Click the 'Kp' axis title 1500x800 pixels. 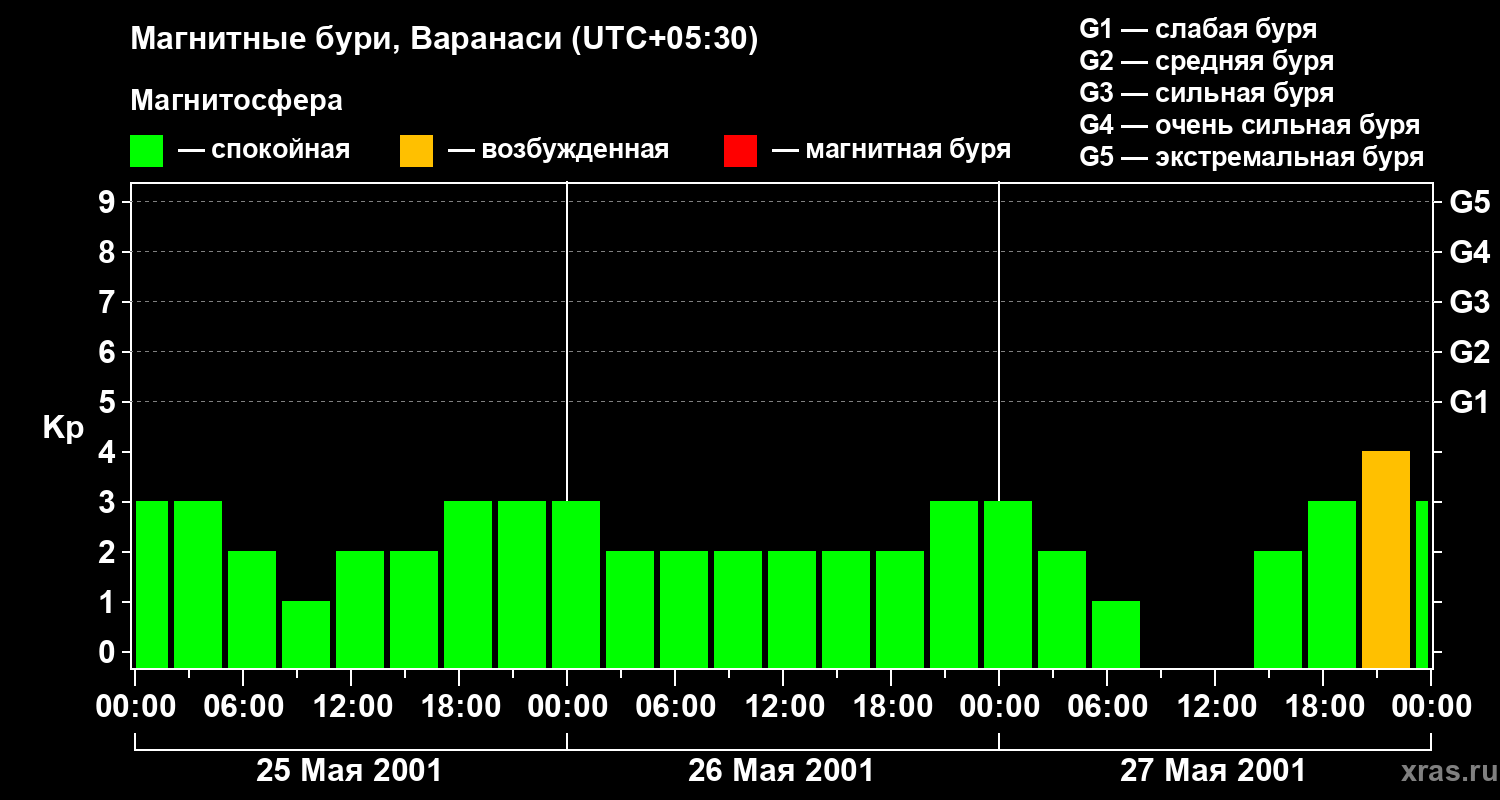[x=63, y=429]
